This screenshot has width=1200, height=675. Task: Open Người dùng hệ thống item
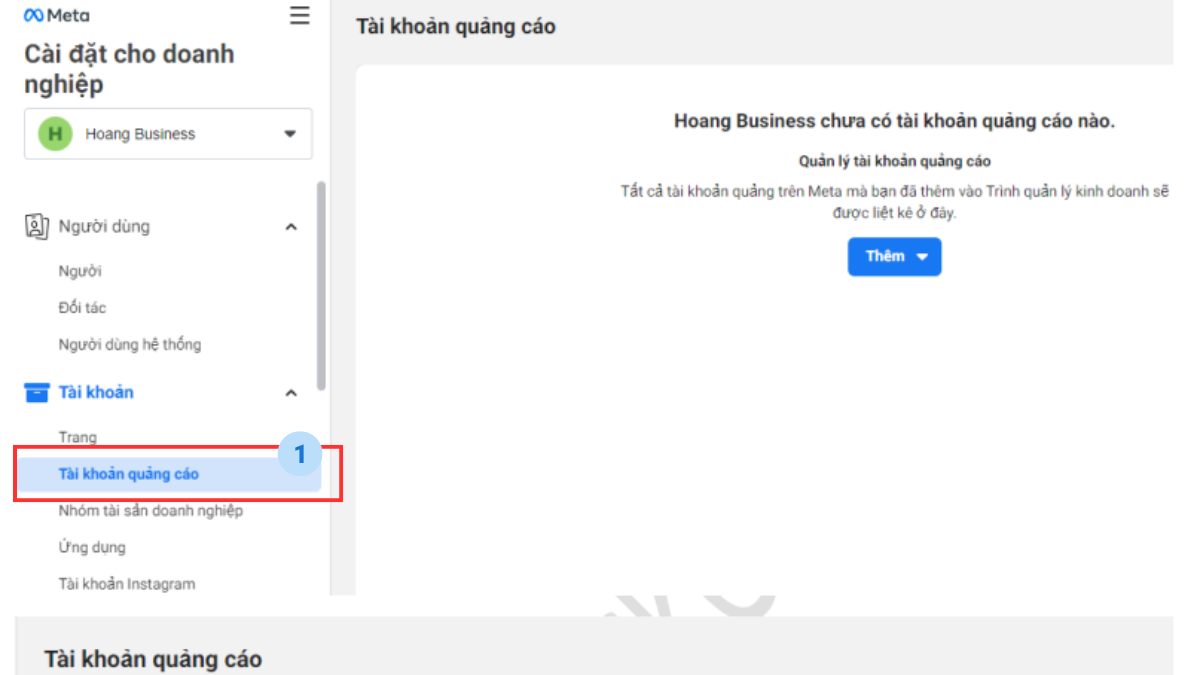(130, 344)
